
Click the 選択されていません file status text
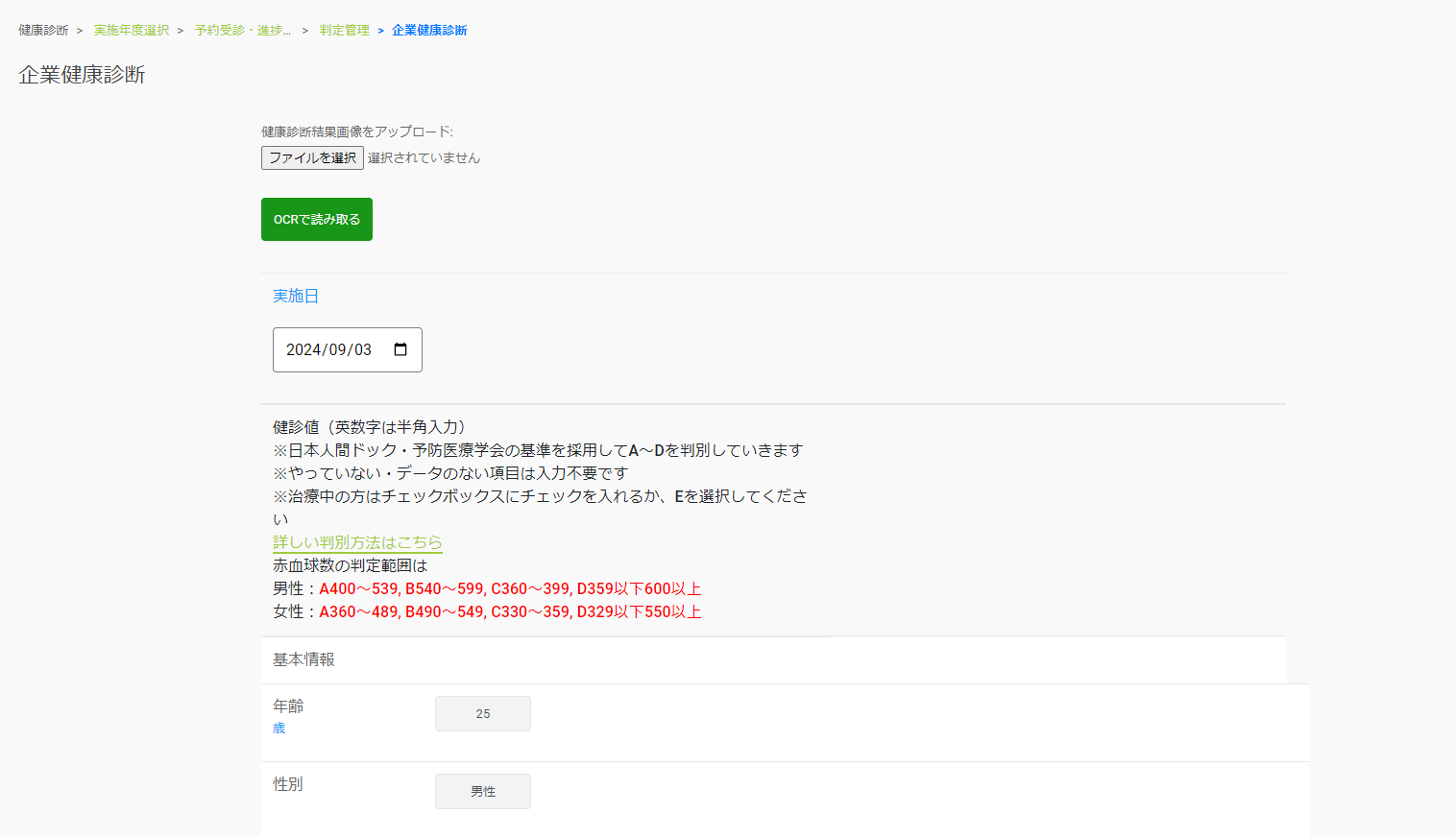coord(424,158)
